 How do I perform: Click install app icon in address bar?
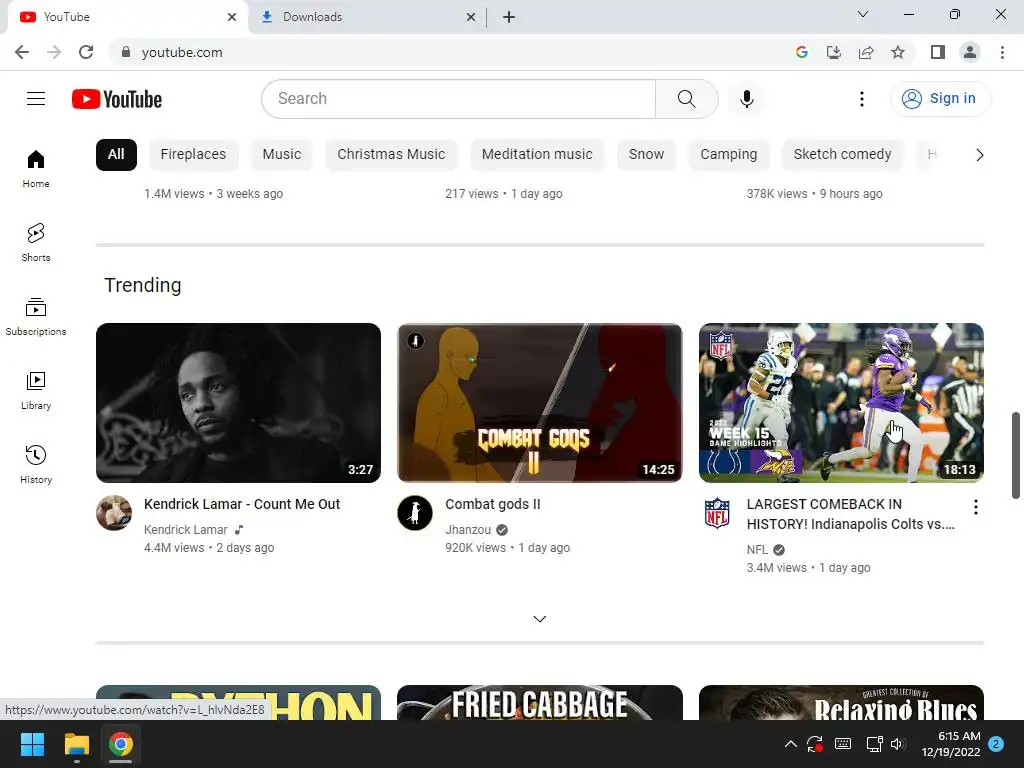(x=834, y=52)
